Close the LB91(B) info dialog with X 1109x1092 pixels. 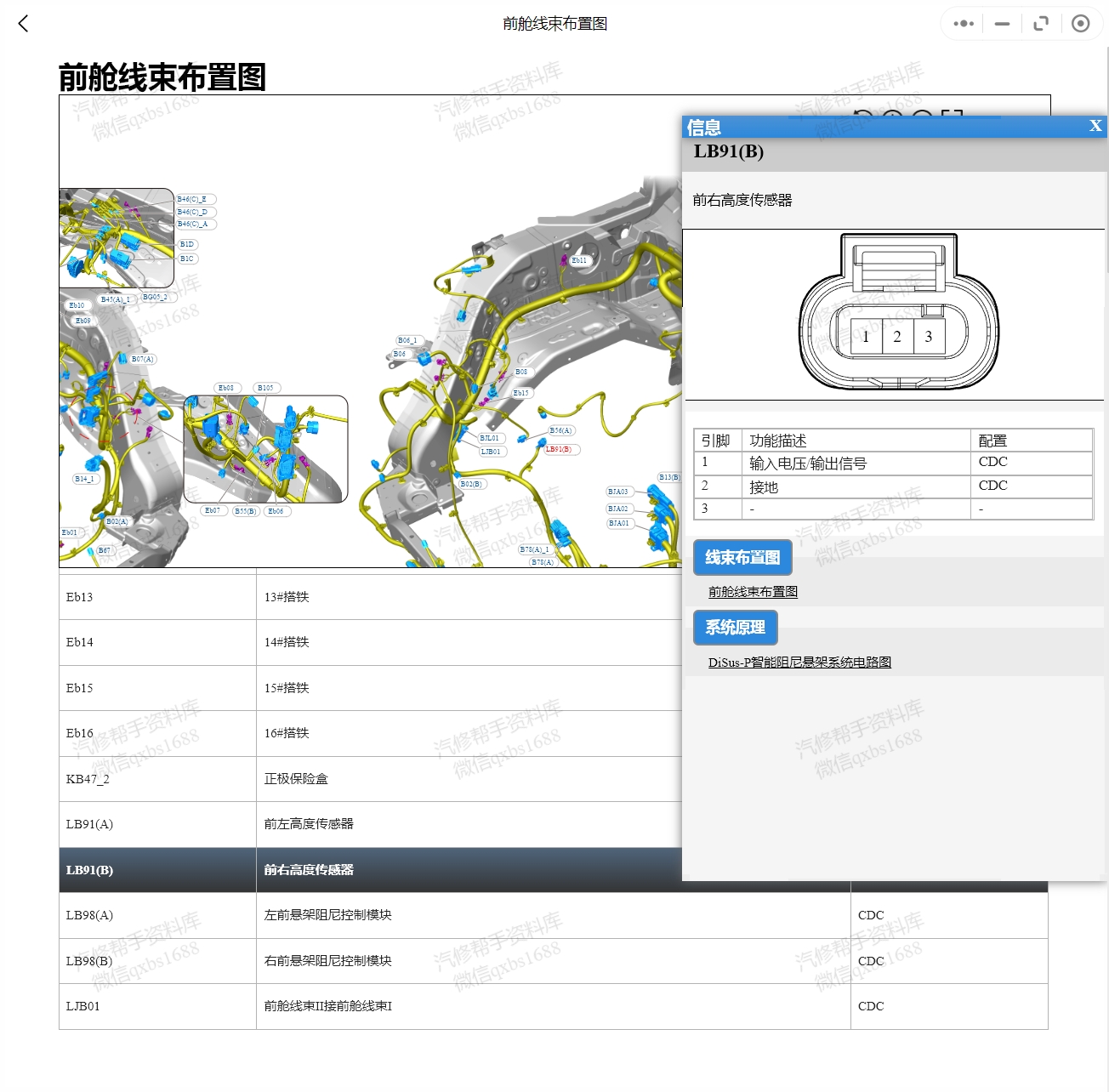point(1095,126)
